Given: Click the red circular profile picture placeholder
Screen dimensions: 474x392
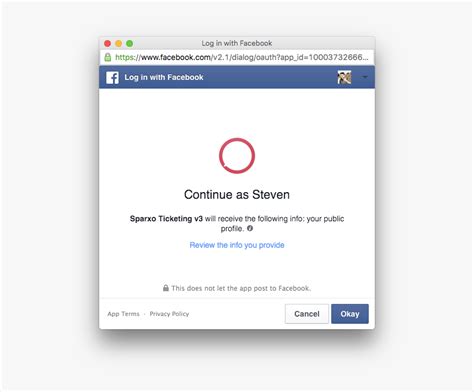Looking at the screenshot, I should coord(237,156).
